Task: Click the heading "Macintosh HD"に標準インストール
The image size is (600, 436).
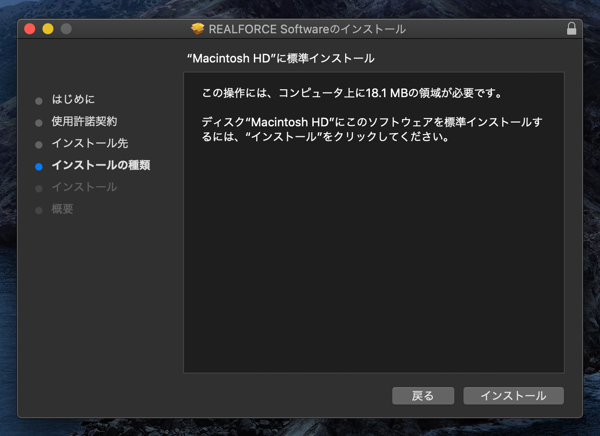Action: (x=280, y=59)
